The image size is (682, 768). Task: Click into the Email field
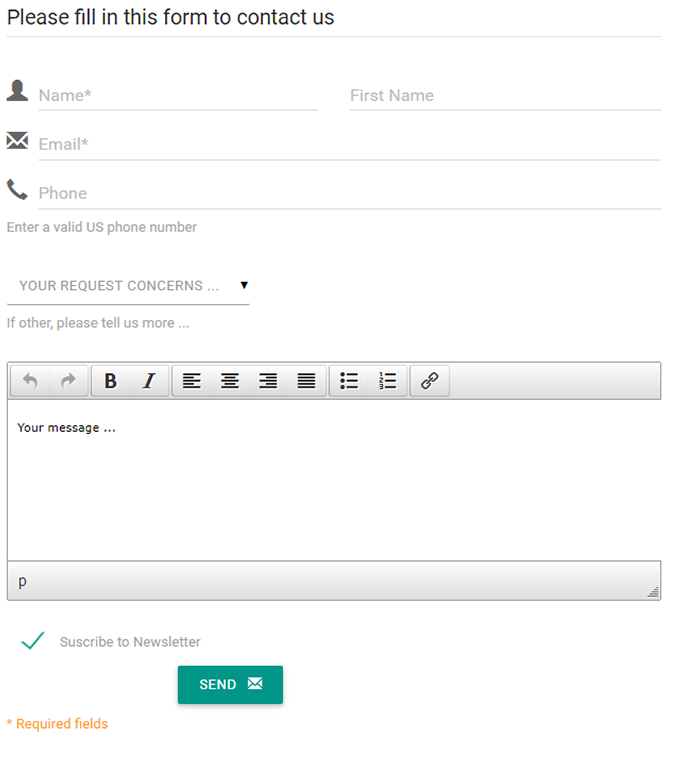pos(349,145)
